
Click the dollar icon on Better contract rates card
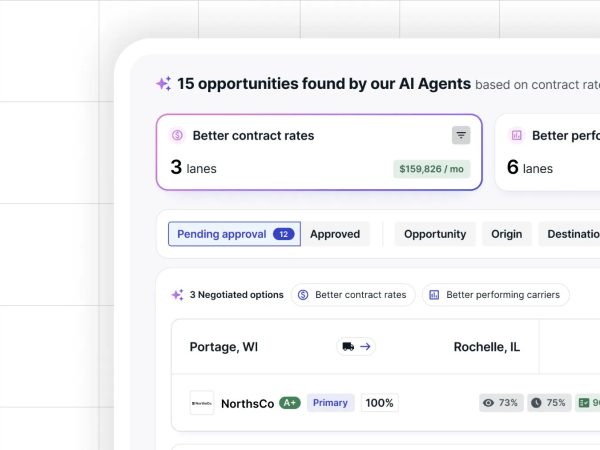[x=177, y=135]
